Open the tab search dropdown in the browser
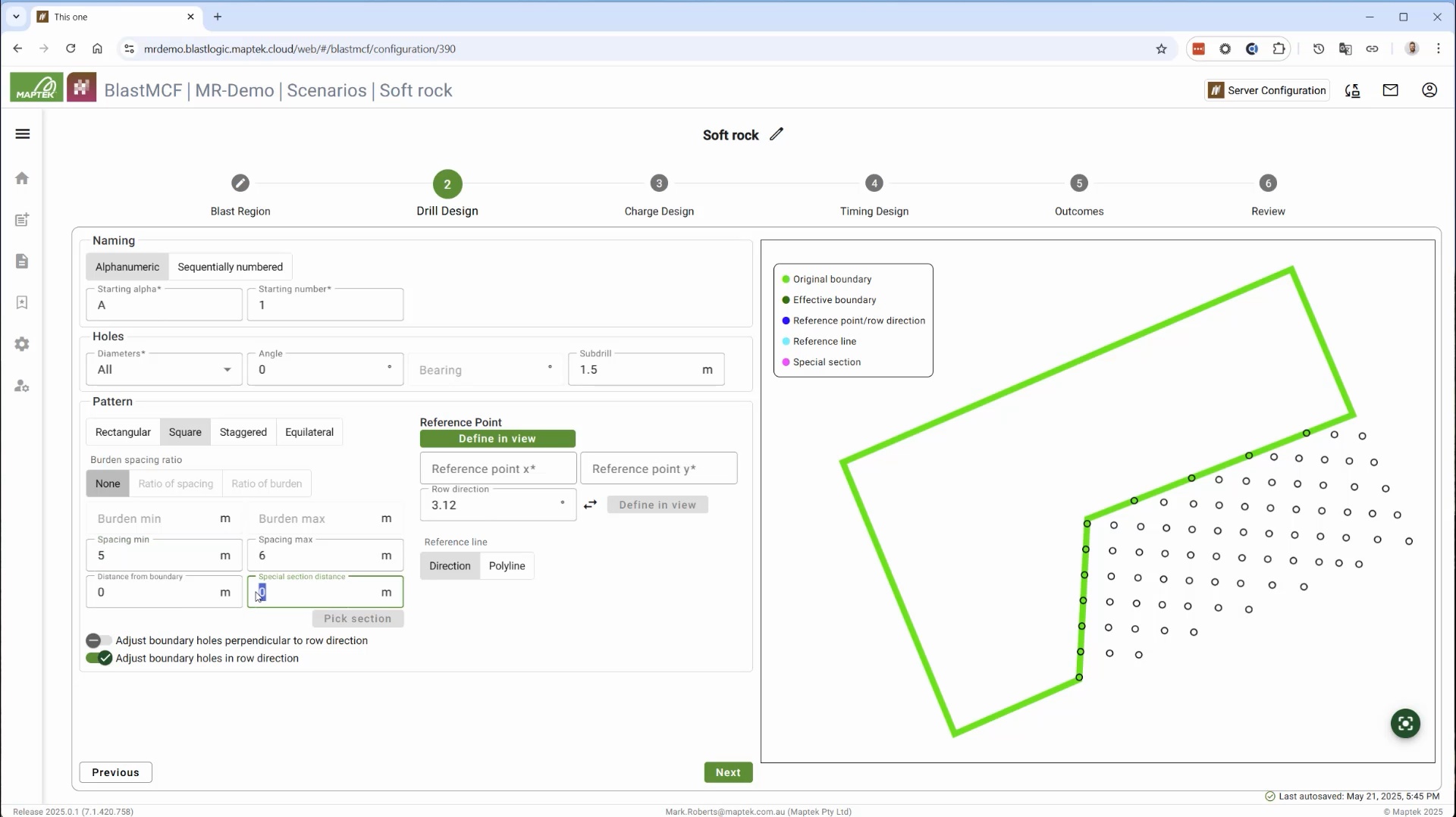The height and width of the screenshot is (817, 1456). pyautogui.click(x=16, y=17)
